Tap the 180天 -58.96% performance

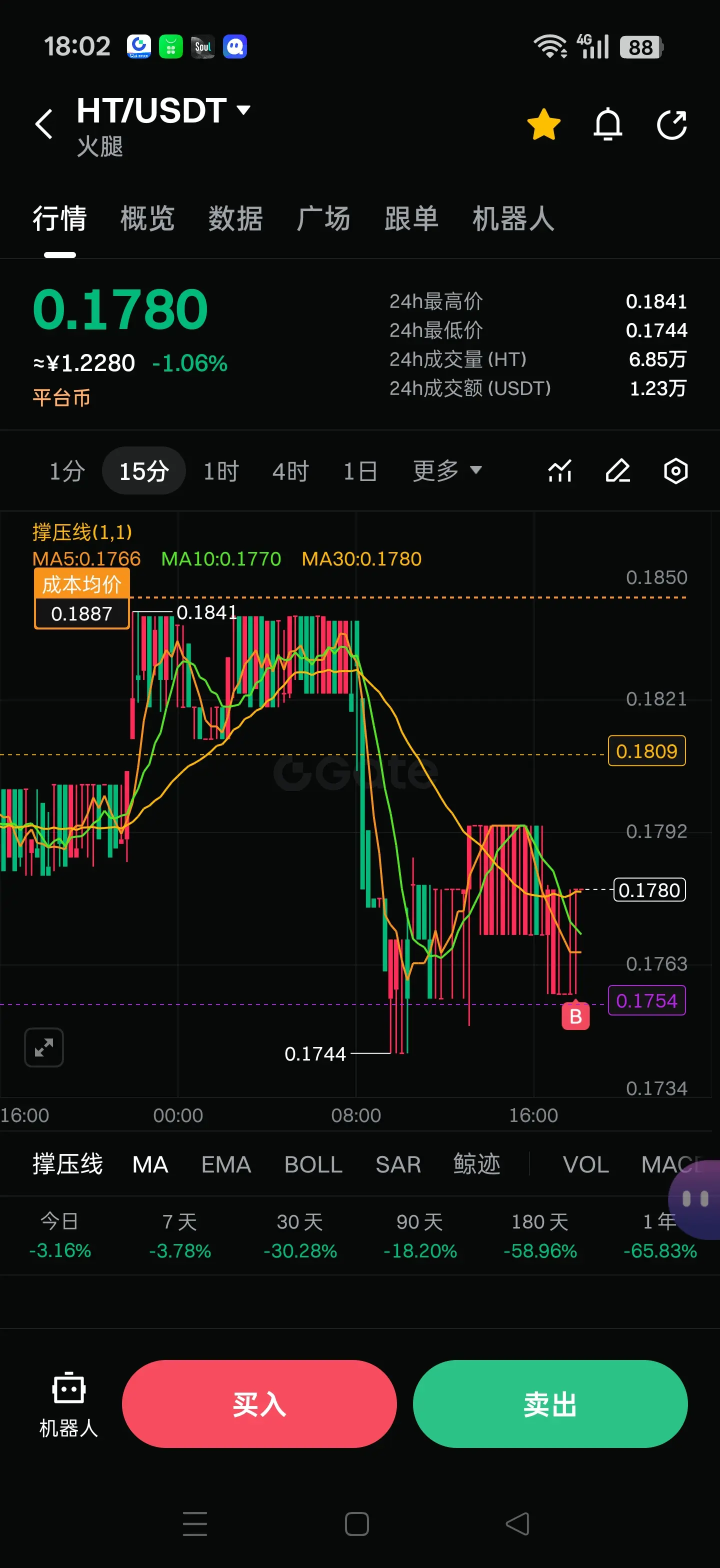point(540,1235)
